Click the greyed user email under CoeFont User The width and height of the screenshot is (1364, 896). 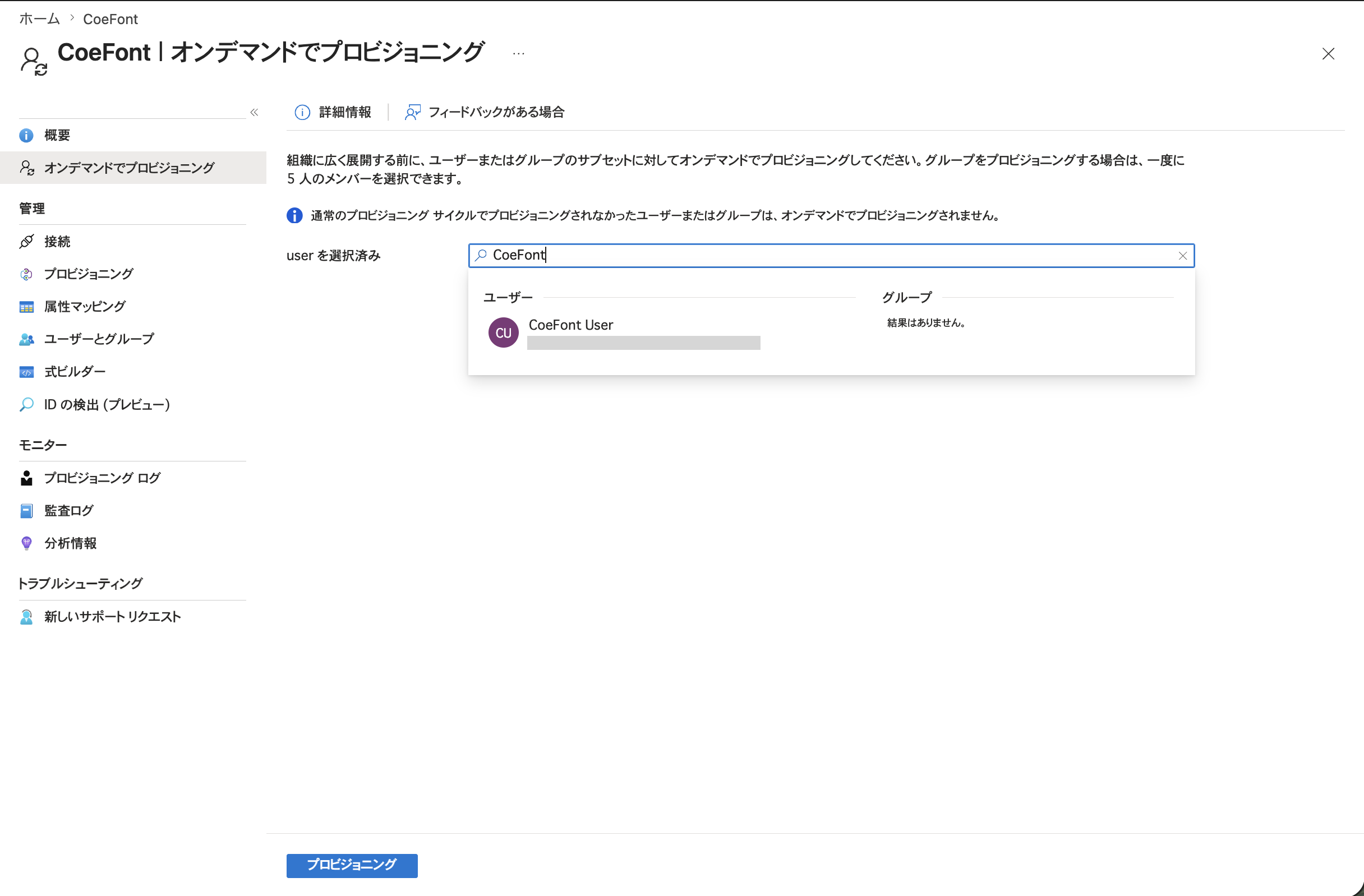point(644,343)
